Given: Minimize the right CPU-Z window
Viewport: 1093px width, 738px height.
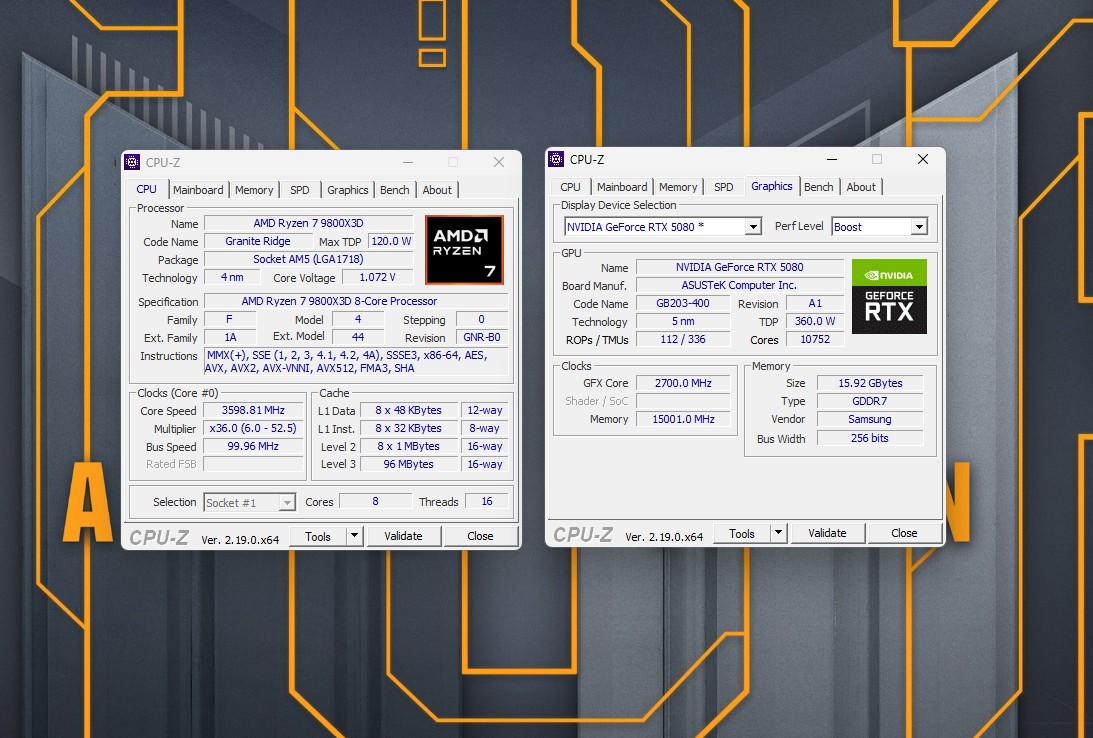Looking at the screenshot, I should (x=832, y=159).
